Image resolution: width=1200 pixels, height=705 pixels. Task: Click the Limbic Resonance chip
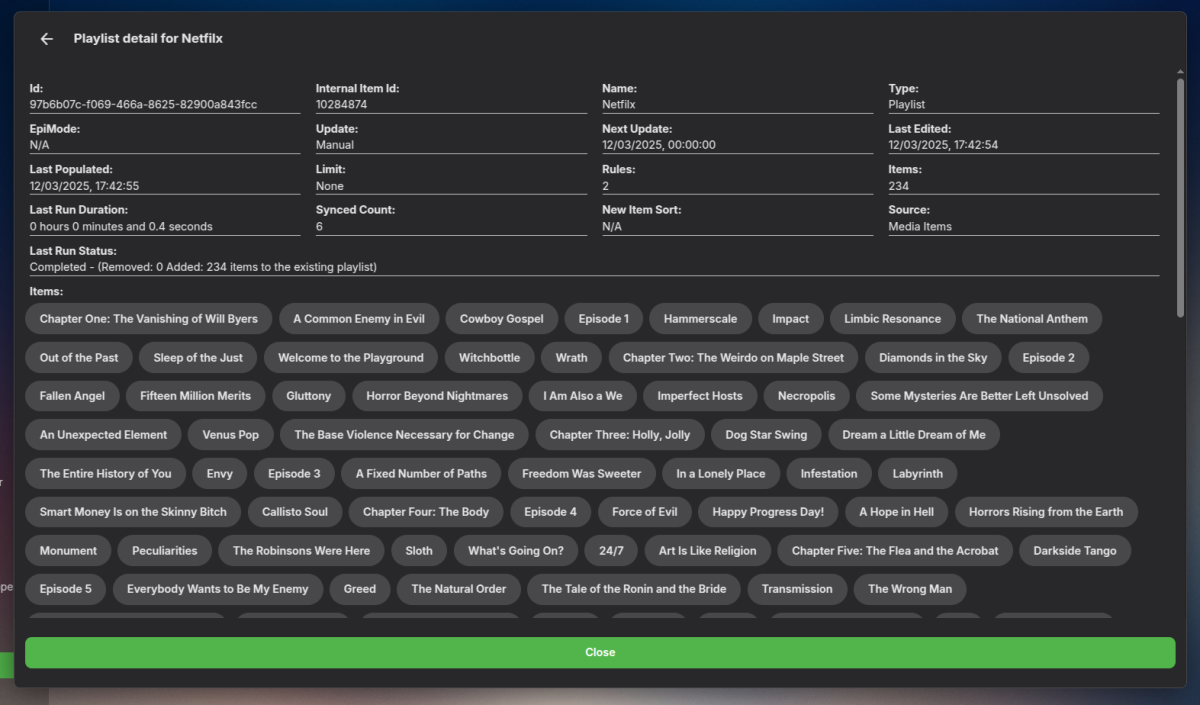point(892,318)
